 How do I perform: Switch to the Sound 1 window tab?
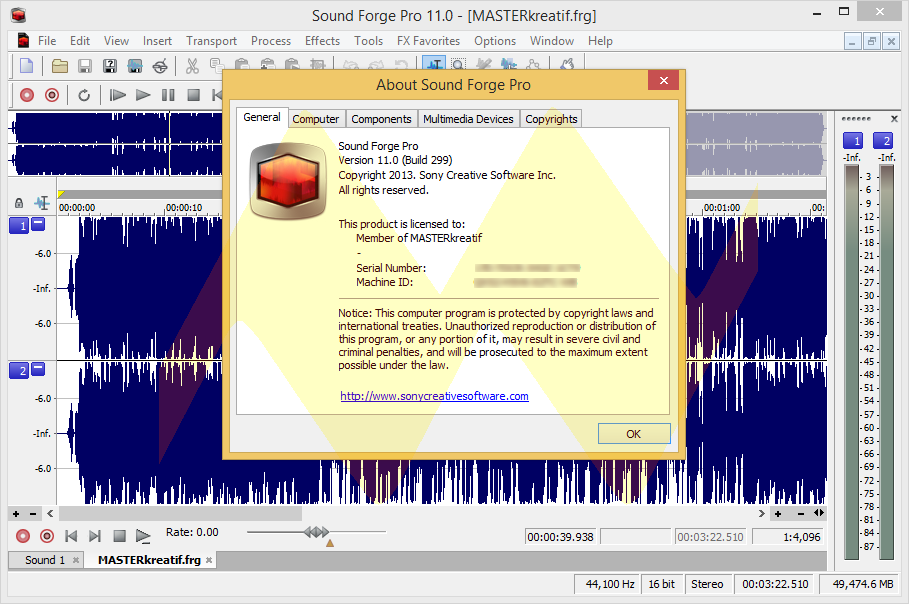pos(45,560)
